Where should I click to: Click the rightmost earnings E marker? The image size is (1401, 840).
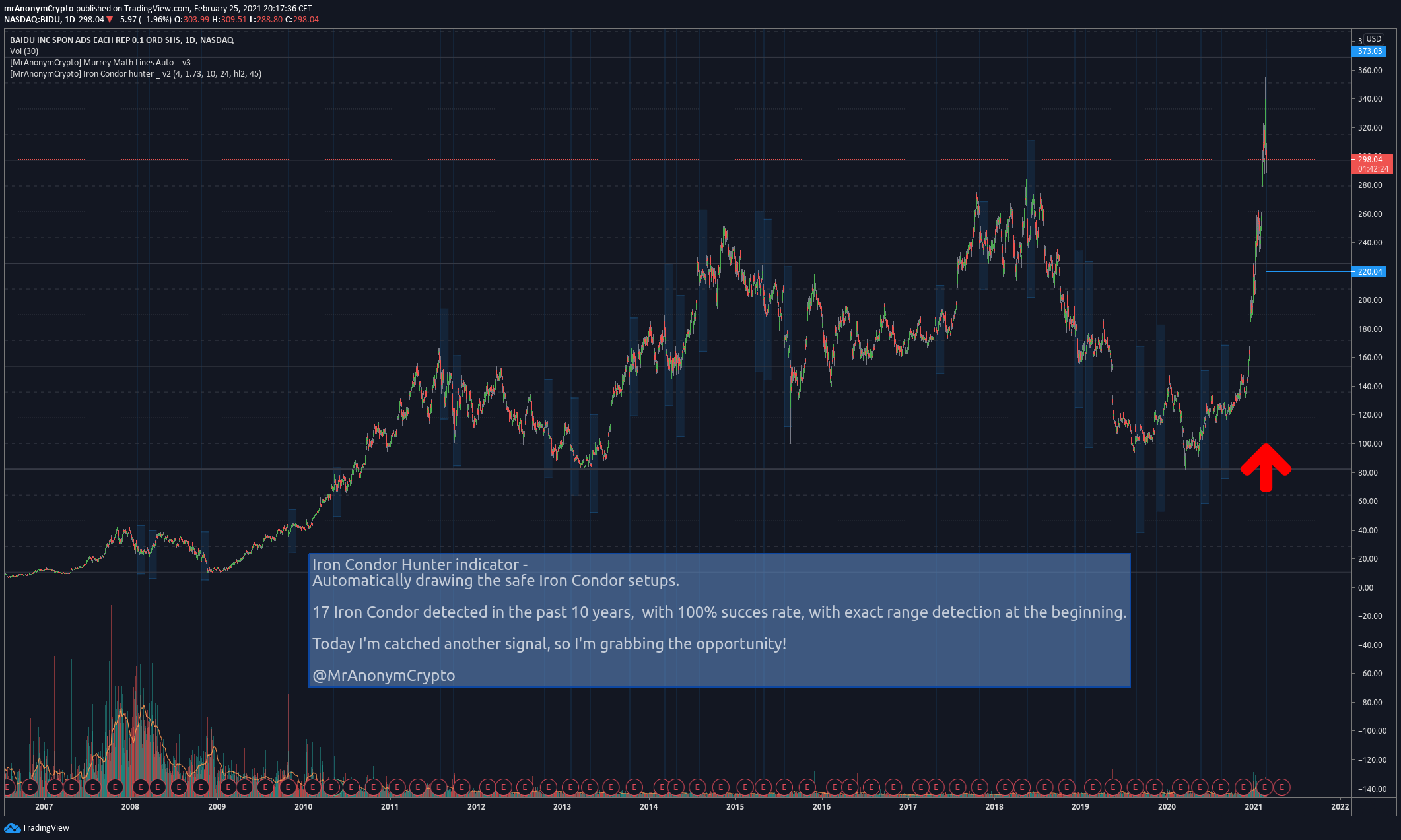point(1281,787)
